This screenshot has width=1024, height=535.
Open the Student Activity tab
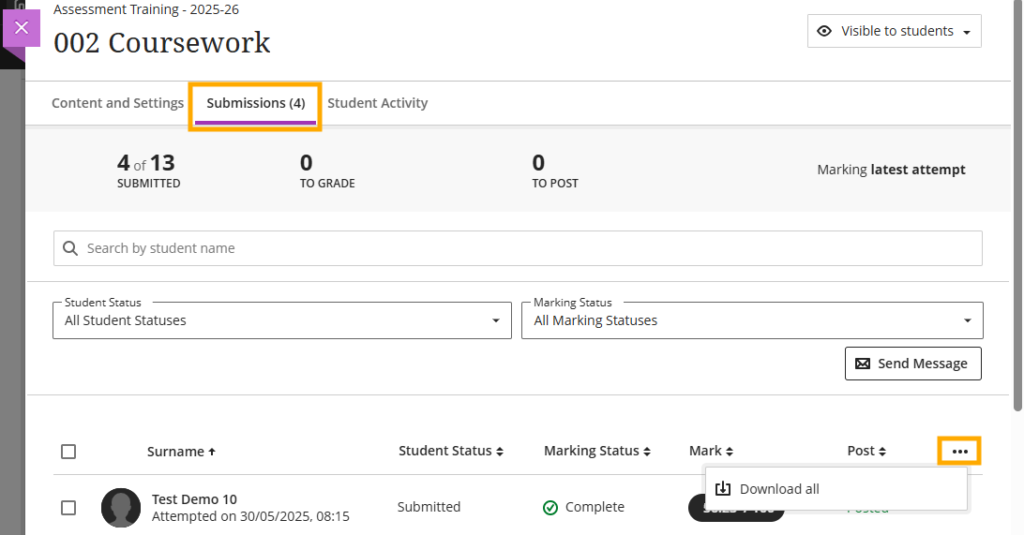point(377,103)
